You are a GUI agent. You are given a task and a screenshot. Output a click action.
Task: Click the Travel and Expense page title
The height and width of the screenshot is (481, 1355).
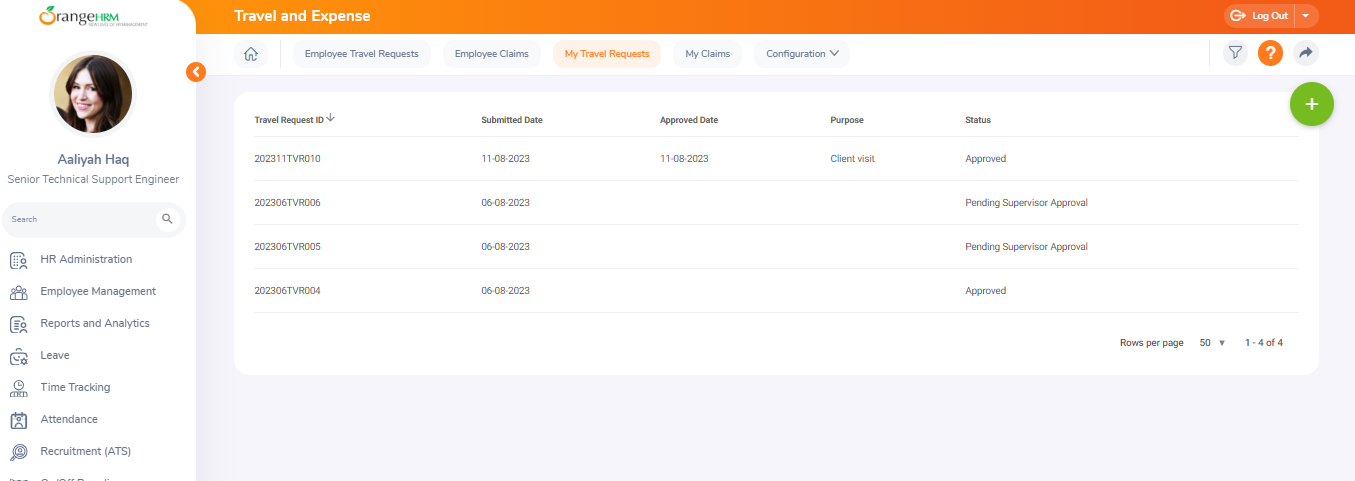point(302,16)
